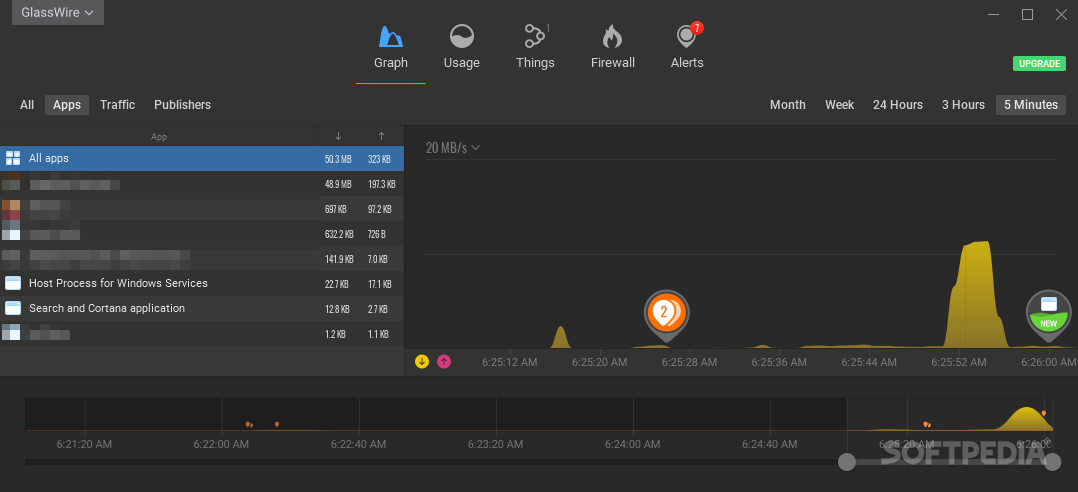Open the Things tab
The image size is (1078, 492).
535,47
